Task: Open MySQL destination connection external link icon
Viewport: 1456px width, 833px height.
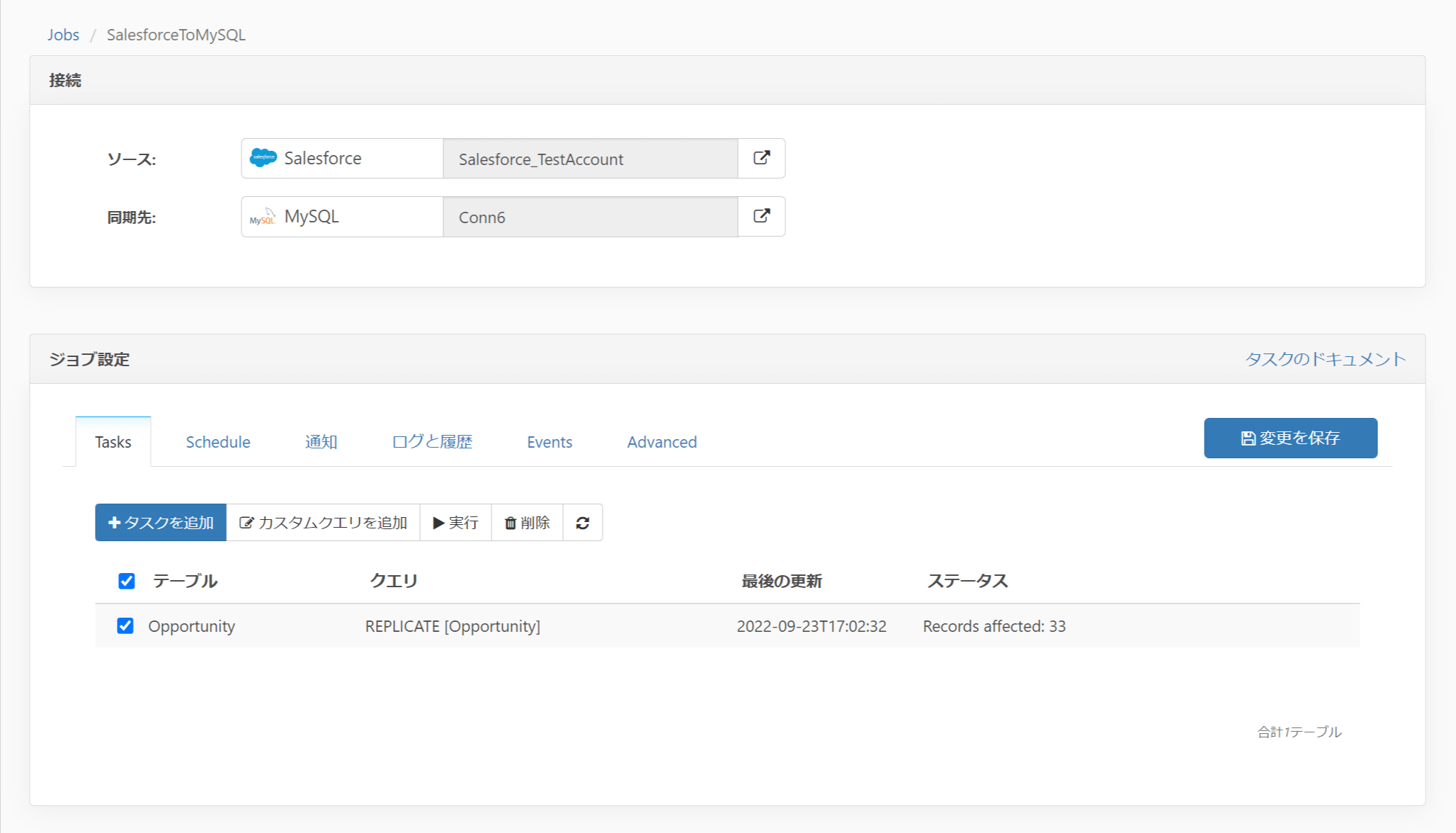Action: pyautogui.click(x=761, y=216)
